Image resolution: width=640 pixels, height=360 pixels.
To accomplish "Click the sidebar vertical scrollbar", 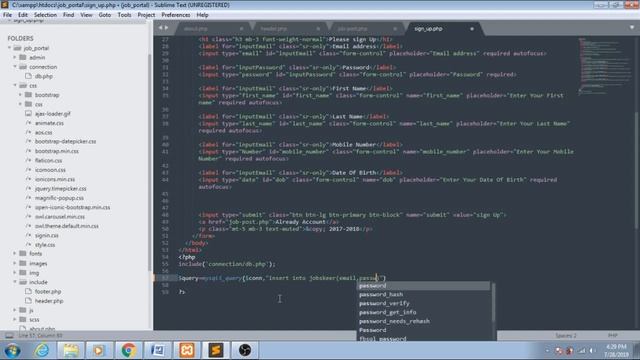I will tap(150, 163).
